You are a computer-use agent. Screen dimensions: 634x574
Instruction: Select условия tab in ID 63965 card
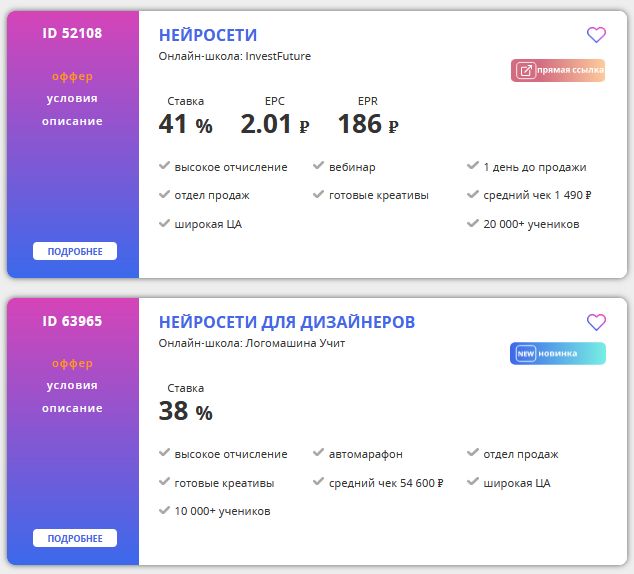[72, 385]
